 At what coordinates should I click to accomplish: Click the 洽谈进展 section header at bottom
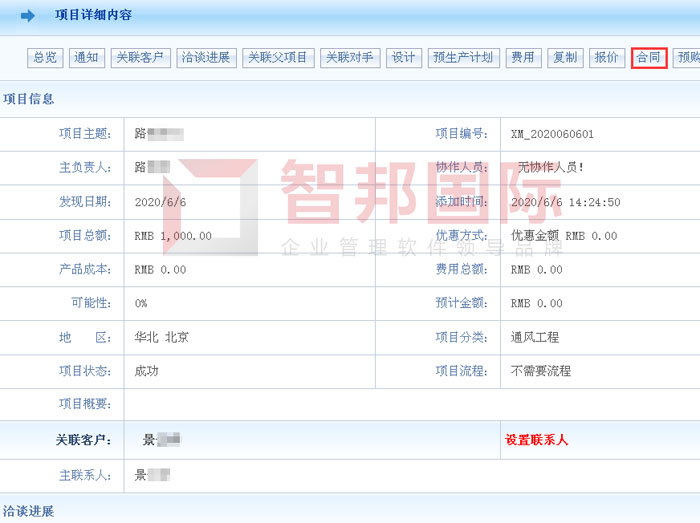pyautogui.click(x=29, y=512)
